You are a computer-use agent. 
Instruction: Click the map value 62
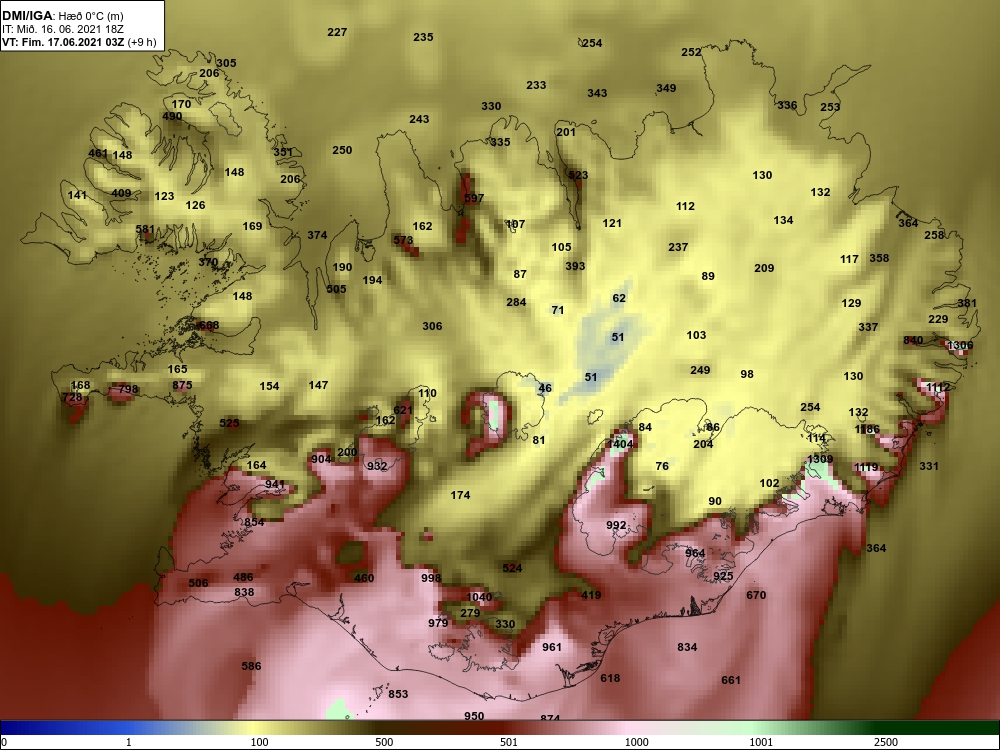pos(619,298)
